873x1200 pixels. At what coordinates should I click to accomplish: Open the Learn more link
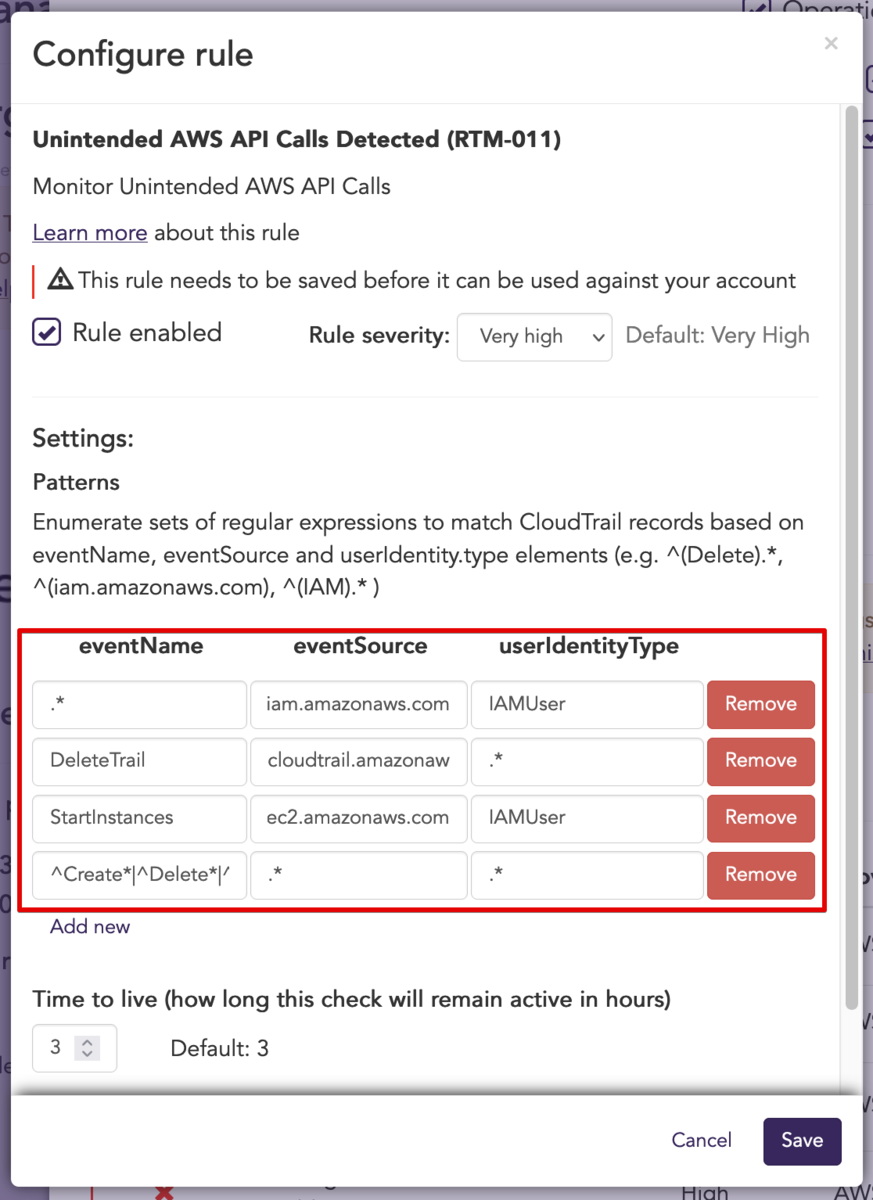(x=90, y=233)
